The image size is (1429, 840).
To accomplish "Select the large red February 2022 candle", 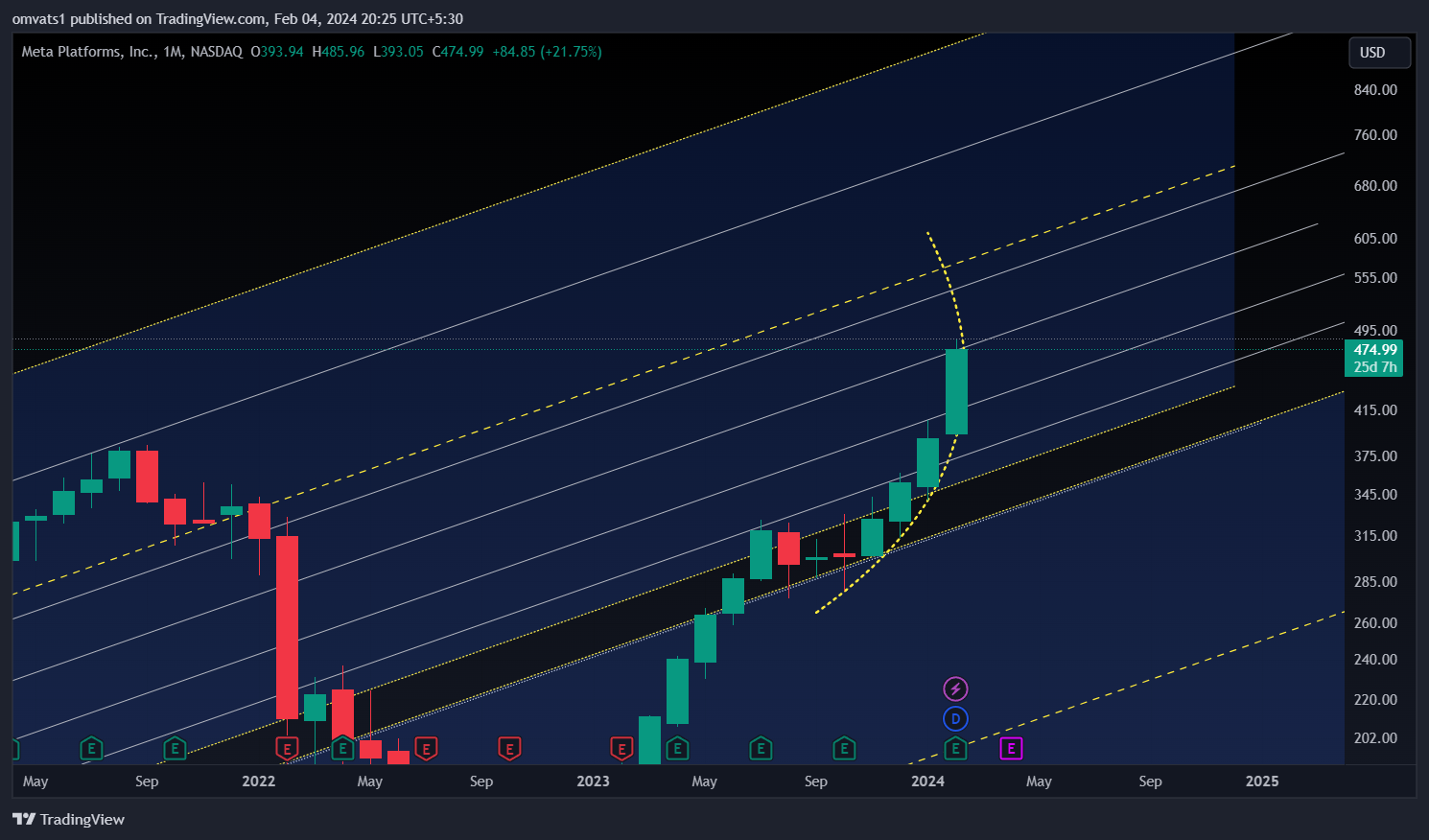I will (x=287, y=627).
